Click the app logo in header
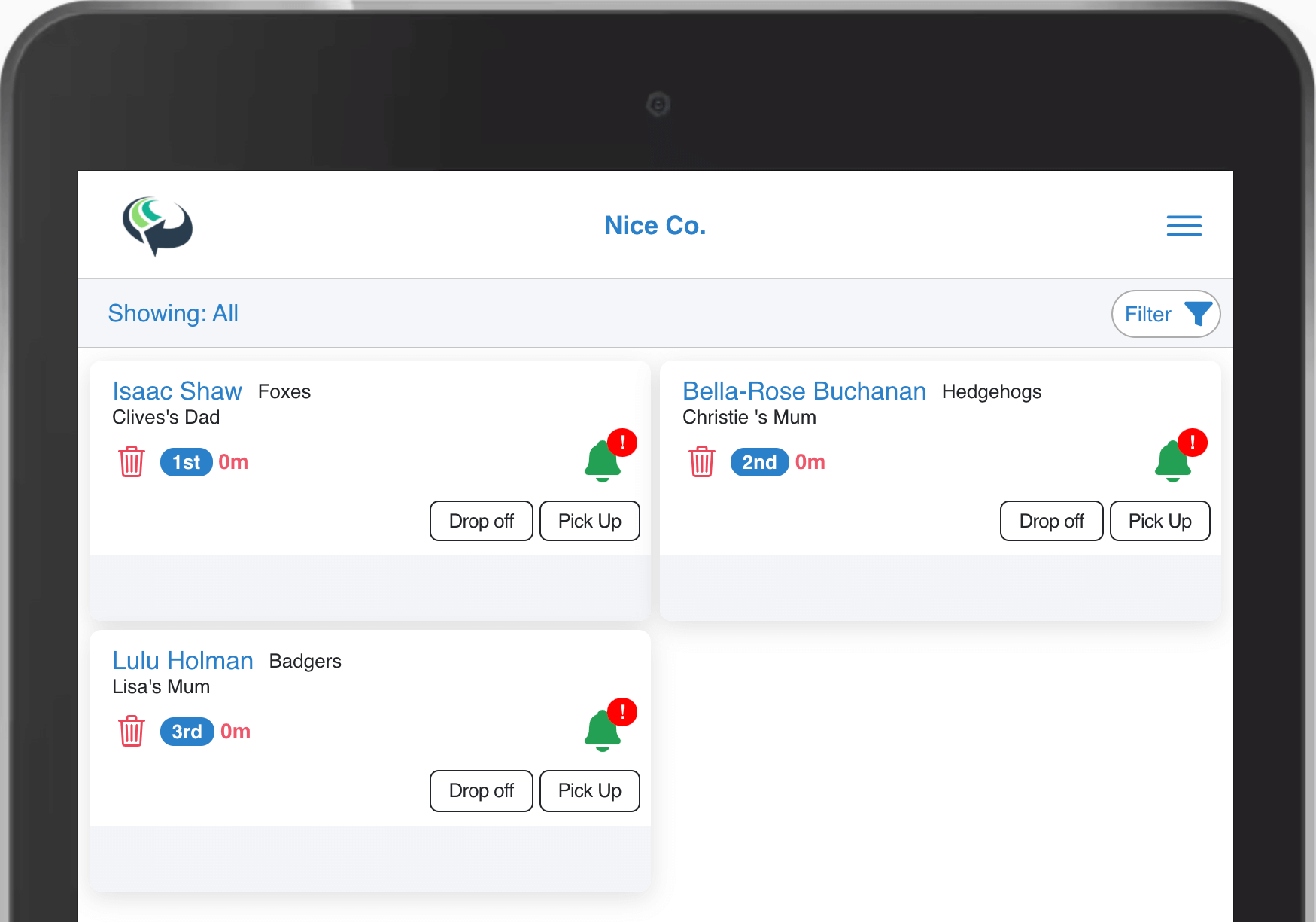 [x=157, y=226]
